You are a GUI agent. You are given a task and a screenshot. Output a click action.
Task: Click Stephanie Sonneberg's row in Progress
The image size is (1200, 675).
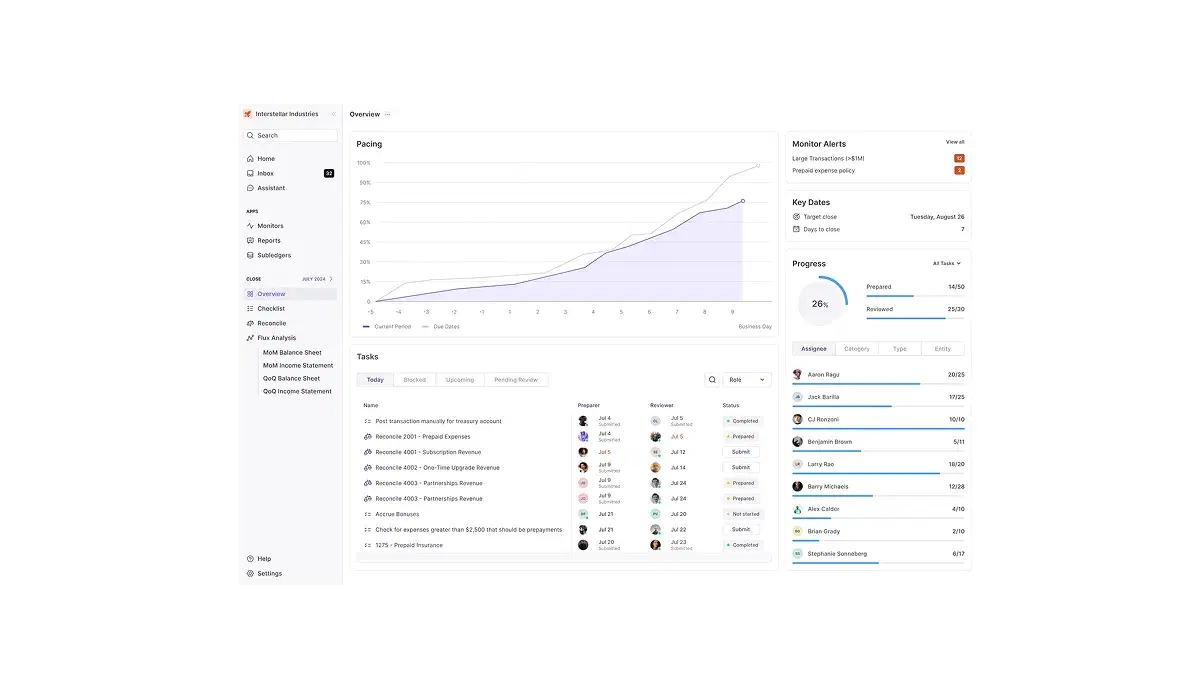tap(879, 556)
